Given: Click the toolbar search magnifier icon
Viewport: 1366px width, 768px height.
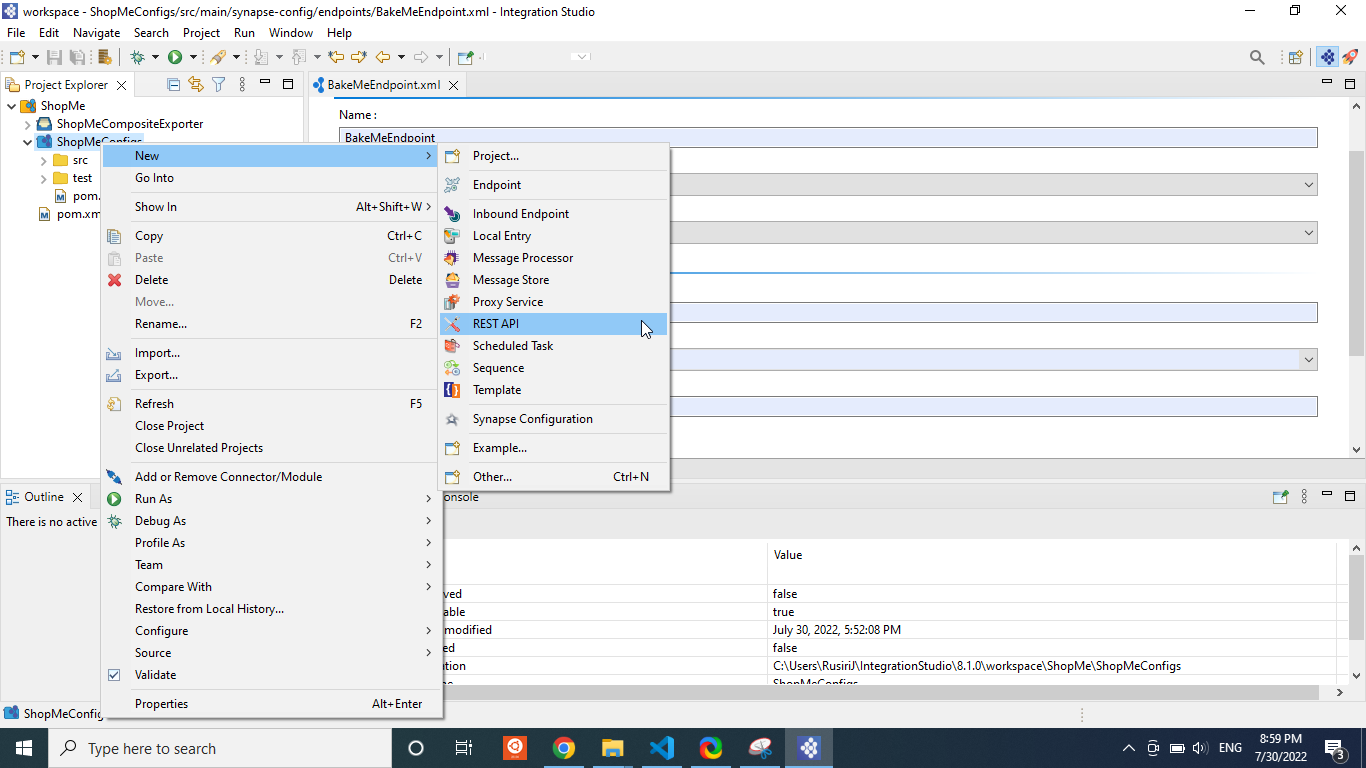Looking at the screenshot, I should pos(1258,58).
